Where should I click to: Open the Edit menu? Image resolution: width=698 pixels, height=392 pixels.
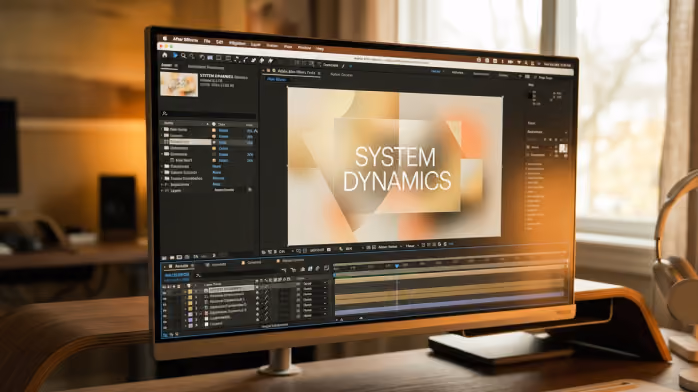point(219,42)
